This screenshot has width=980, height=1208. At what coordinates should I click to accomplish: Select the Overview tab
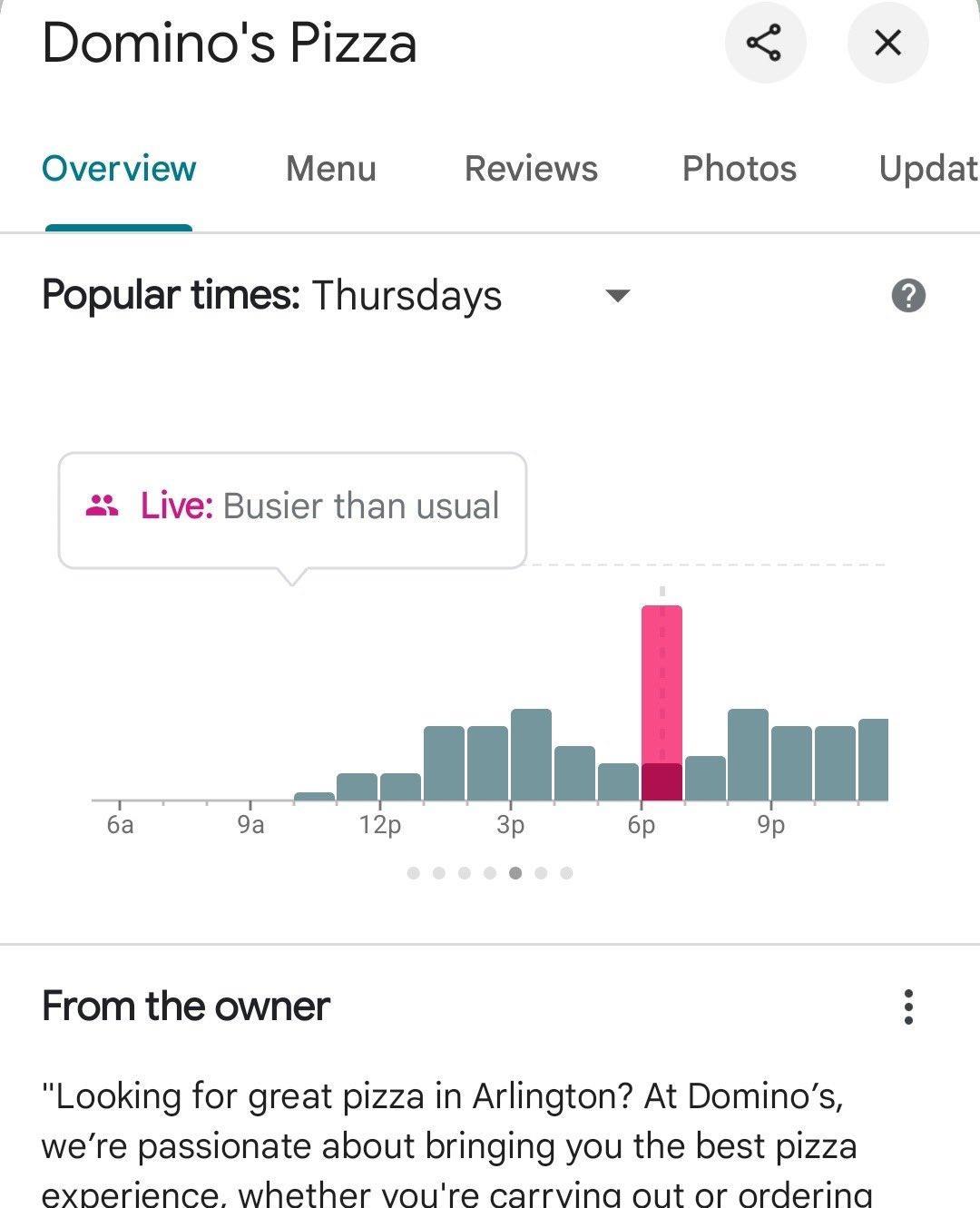119,169
